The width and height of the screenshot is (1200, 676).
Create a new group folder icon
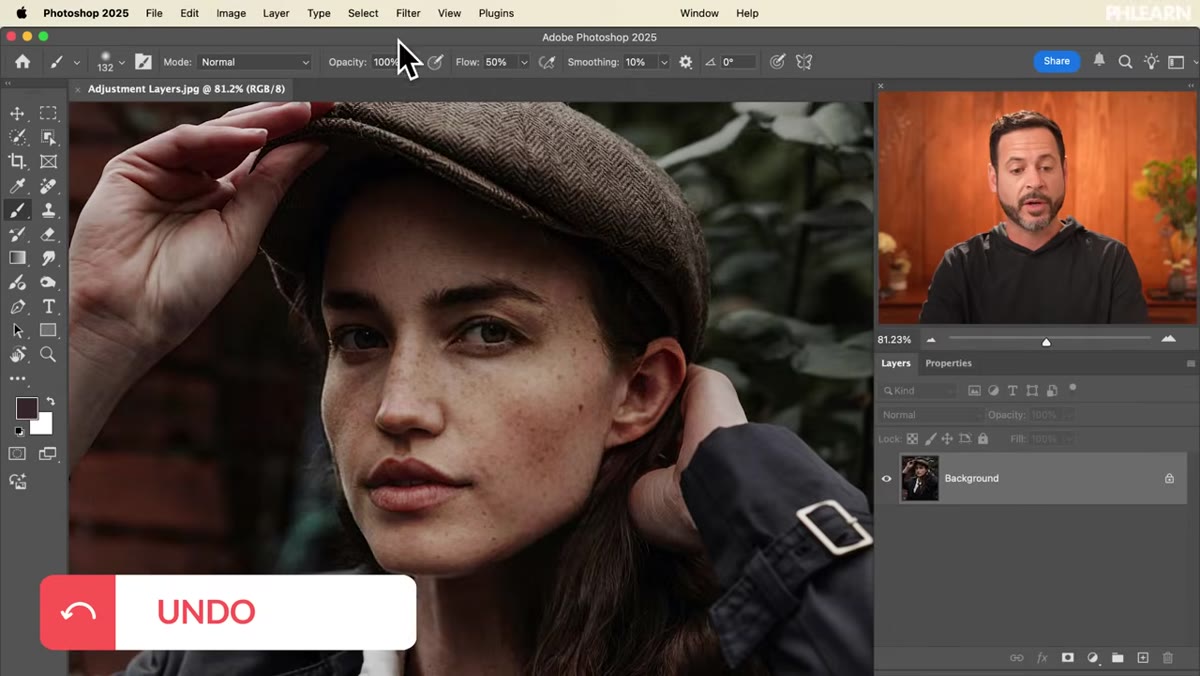point(1118,658)
